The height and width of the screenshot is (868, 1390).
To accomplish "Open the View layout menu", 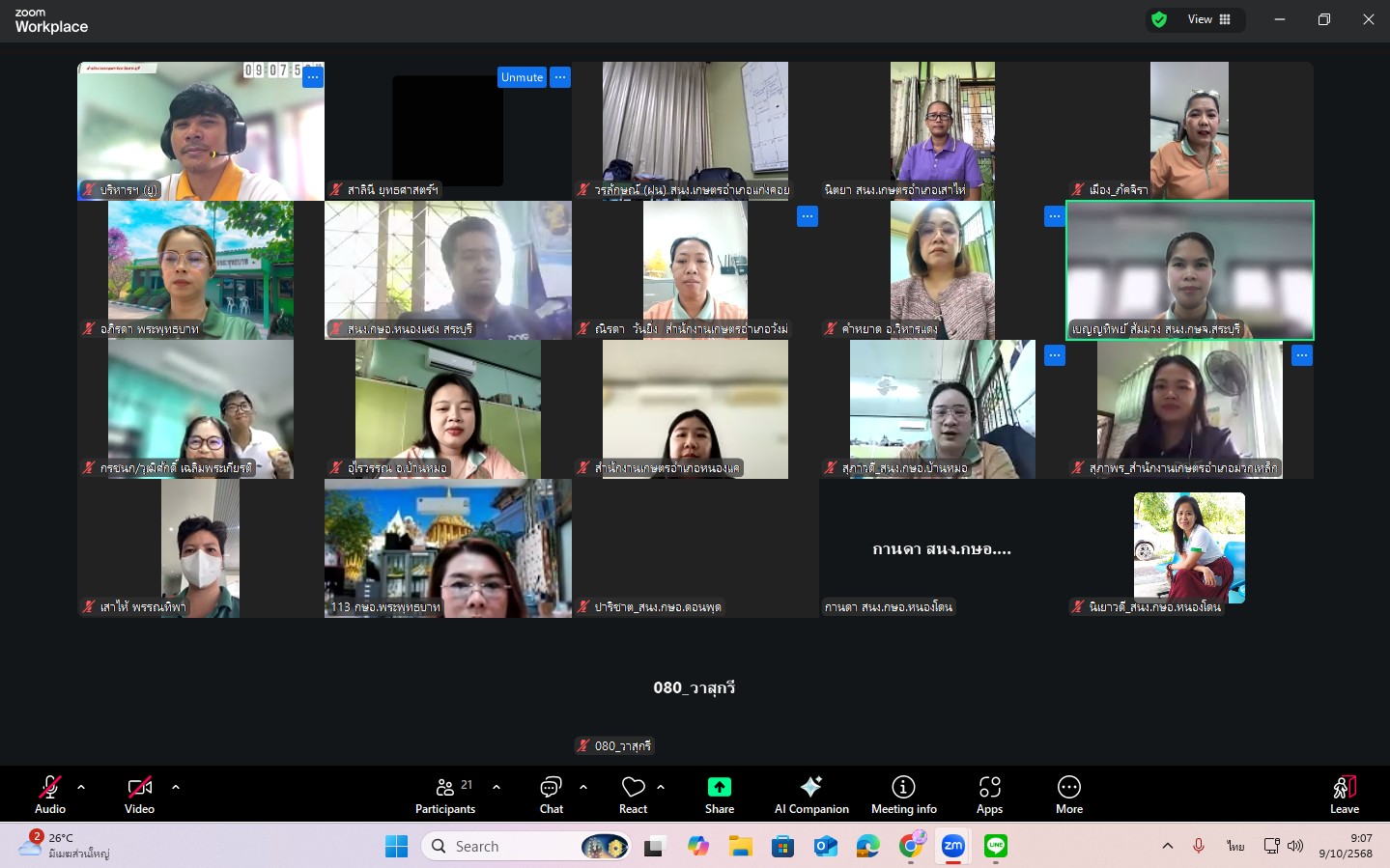I will click(1209, 19).
